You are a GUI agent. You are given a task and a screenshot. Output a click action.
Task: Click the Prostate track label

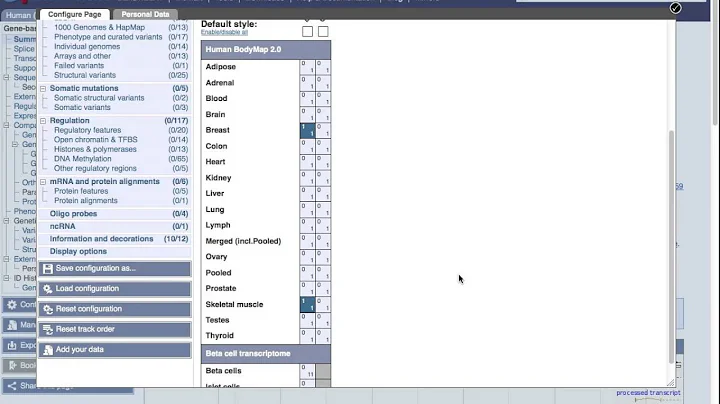[x=221, y=288]
